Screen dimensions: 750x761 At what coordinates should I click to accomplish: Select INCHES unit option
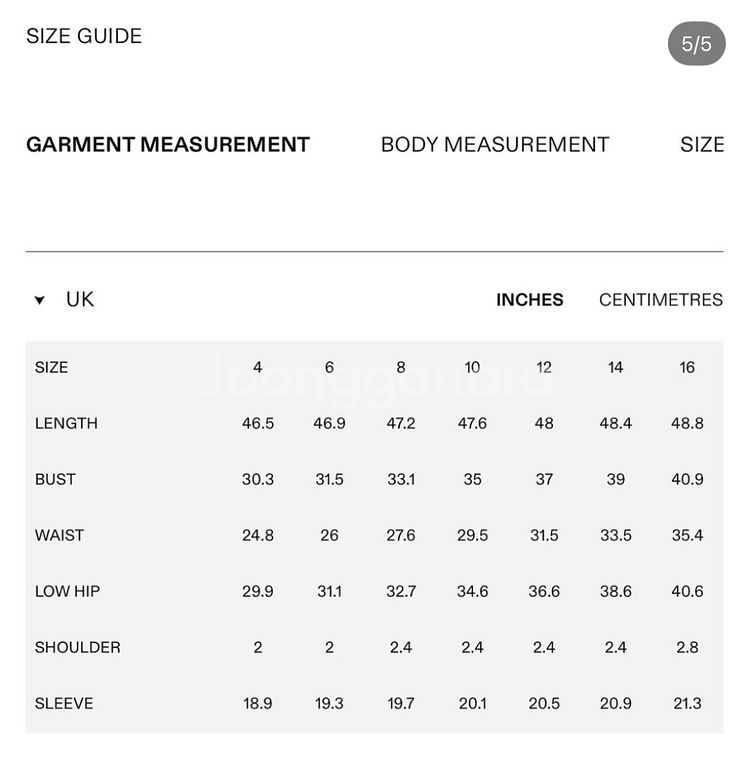tap(530, 300)
